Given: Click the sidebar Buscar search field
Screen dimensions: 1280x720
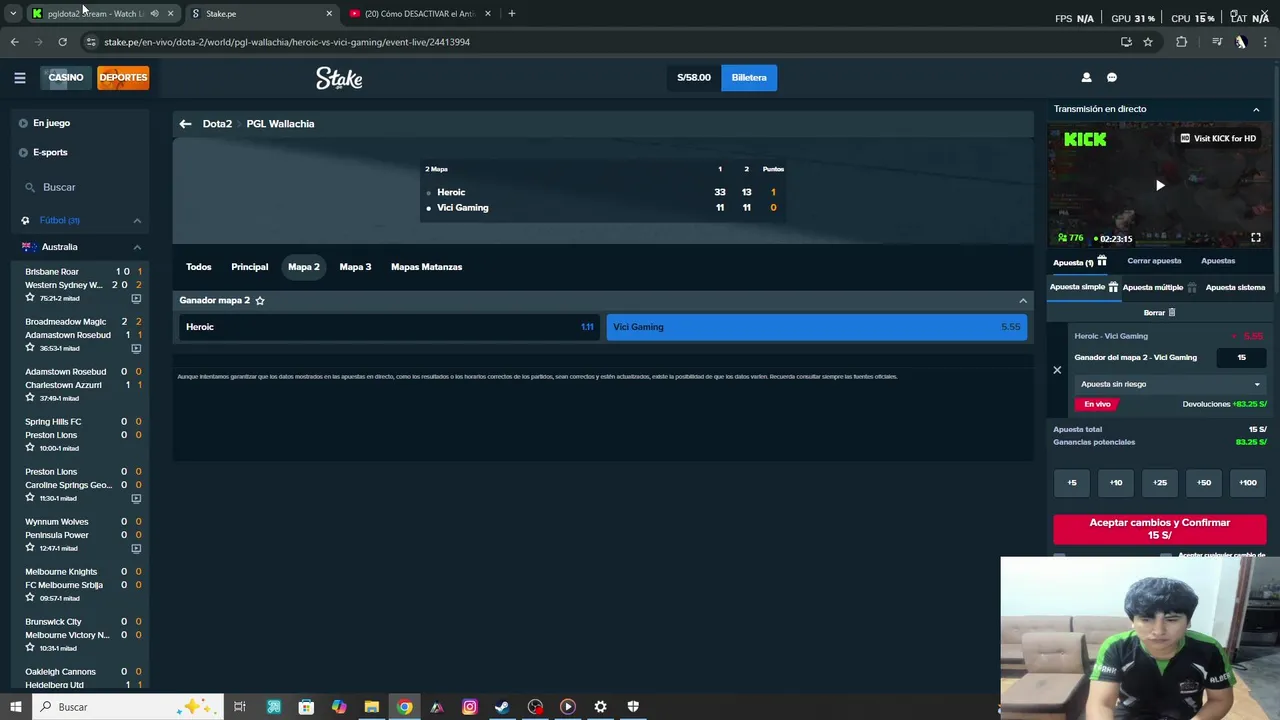Looking at the screenshot, I should tap(82, 187).
